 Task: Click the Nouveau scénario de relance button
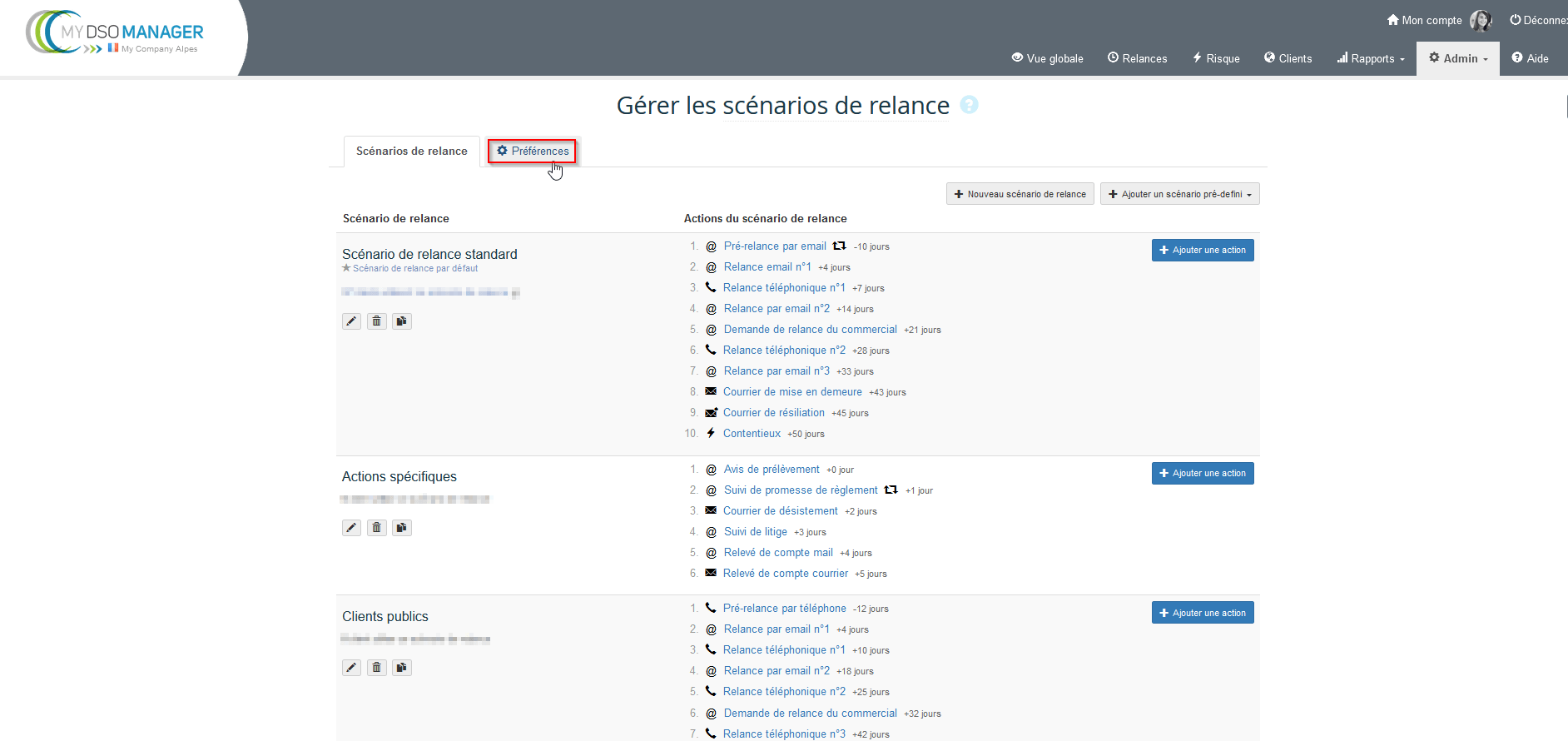(1020, 194)
